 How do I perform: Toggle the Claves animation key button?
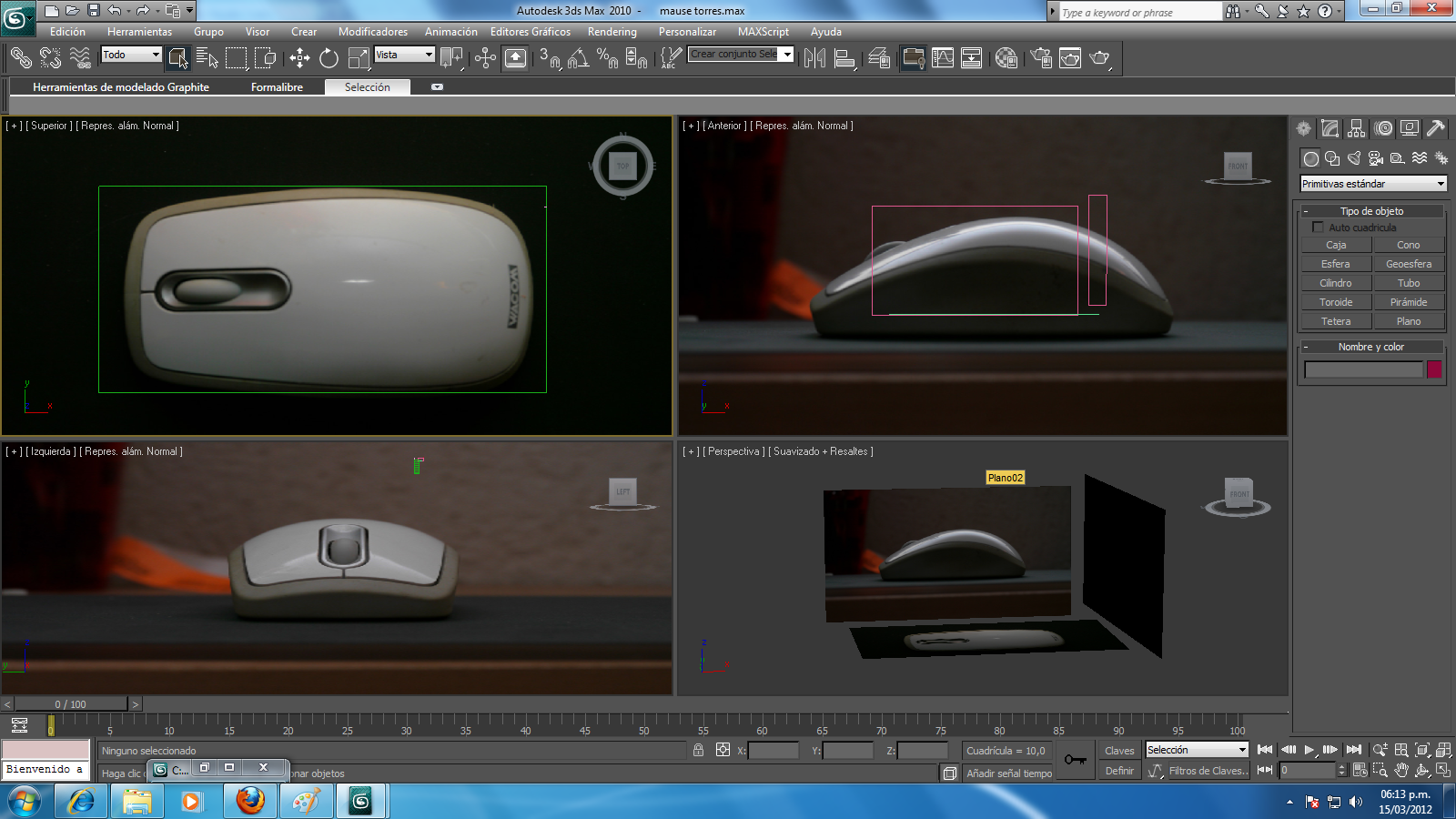pyautogui.click(x=1118, y=750)
